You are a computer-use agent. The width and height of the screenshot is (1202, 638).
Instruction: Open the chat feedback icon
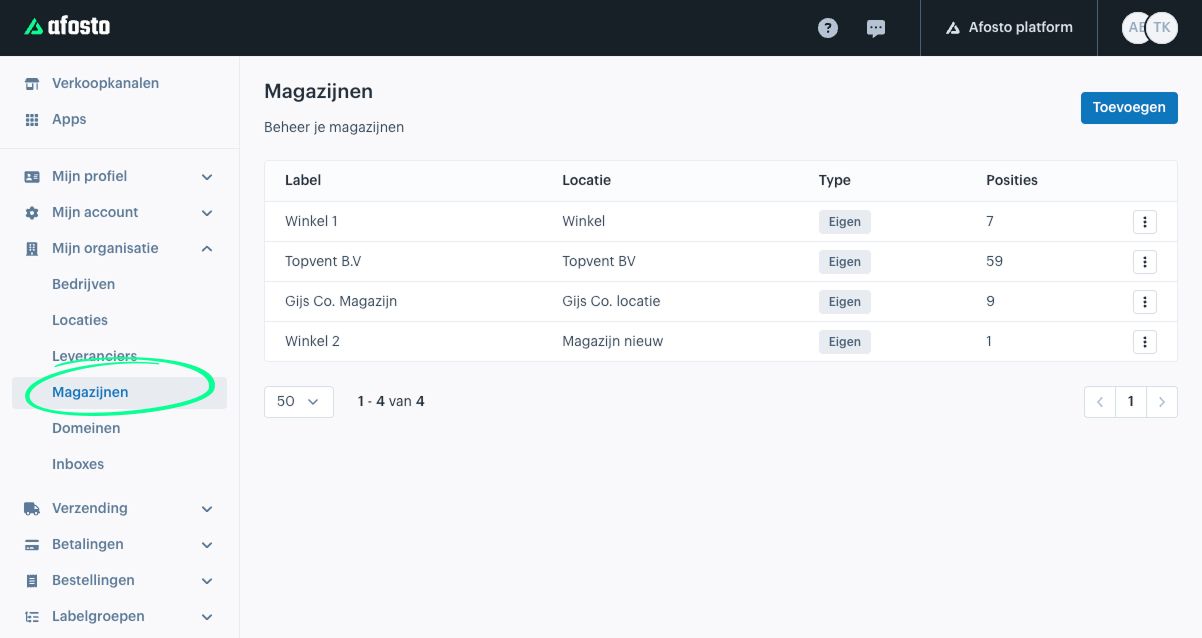click(876, 28)
